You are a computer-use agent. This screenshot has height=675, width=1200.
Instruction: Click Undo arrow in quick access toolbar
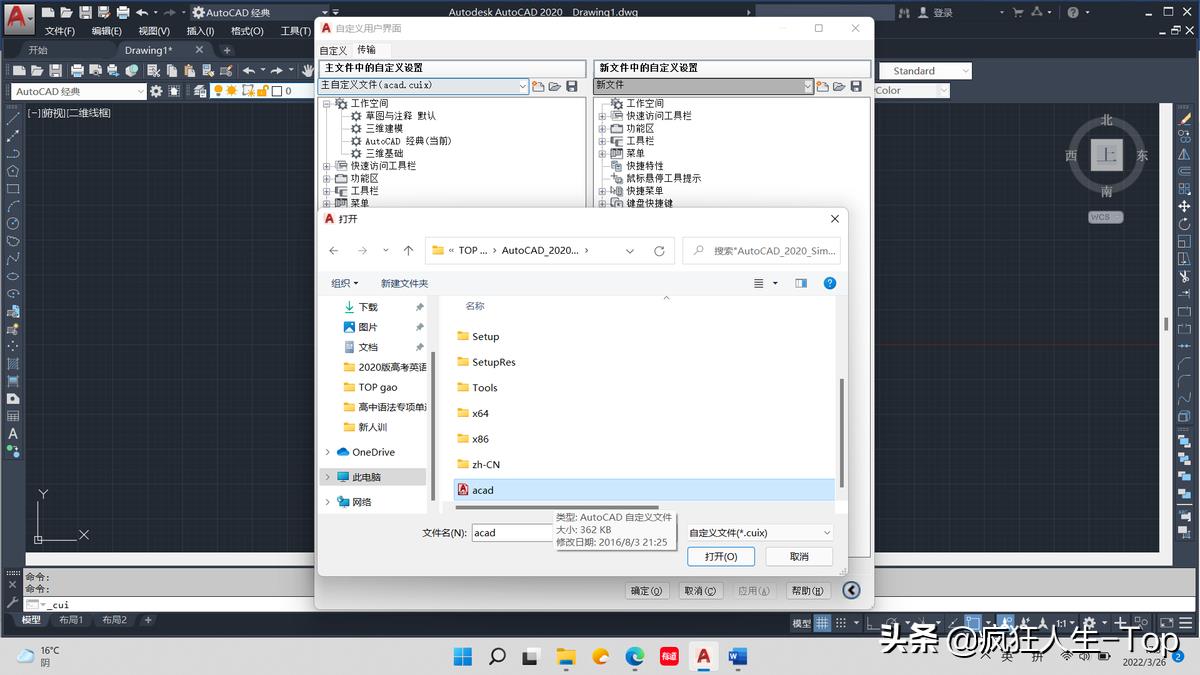pyautogui.click(x=142, y=13)
